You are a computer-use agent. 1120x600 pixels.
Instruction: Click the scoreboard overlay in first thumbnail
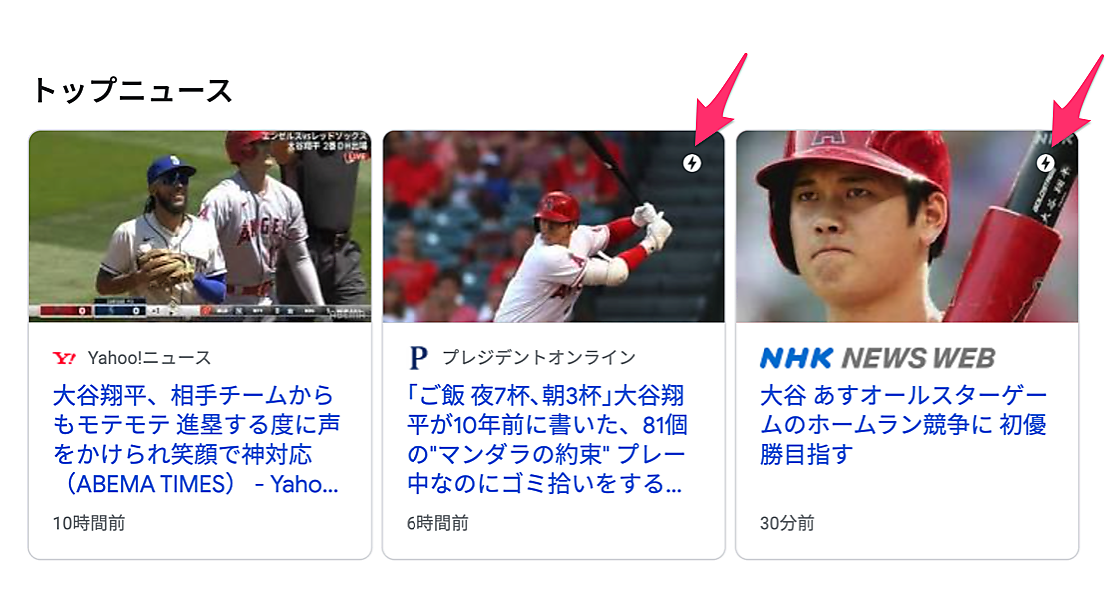(200, 311)
